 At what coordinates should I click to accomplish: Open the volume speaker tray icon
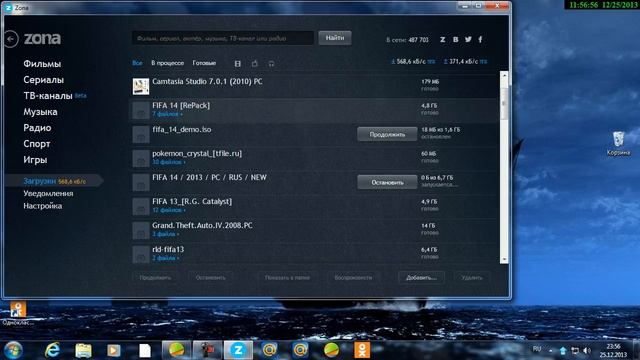pos(587,351)
